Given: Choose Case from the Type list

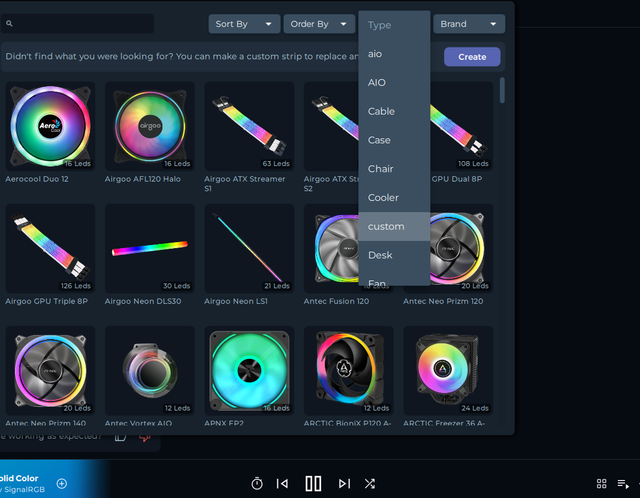Looking at the screenshot, I should coord(394,140).
